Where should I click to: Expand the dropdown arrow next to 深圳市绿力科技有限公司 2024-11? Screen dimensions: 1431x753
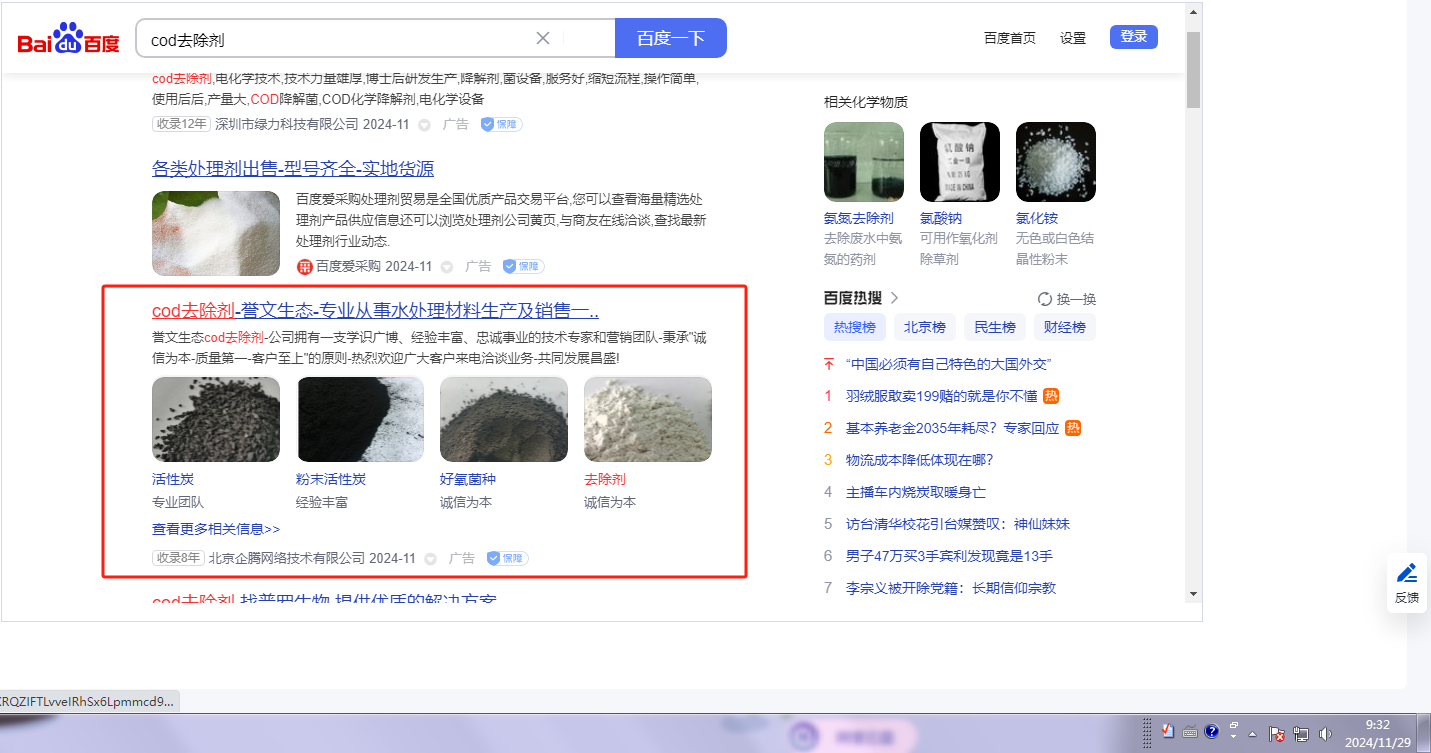[424, 125]
